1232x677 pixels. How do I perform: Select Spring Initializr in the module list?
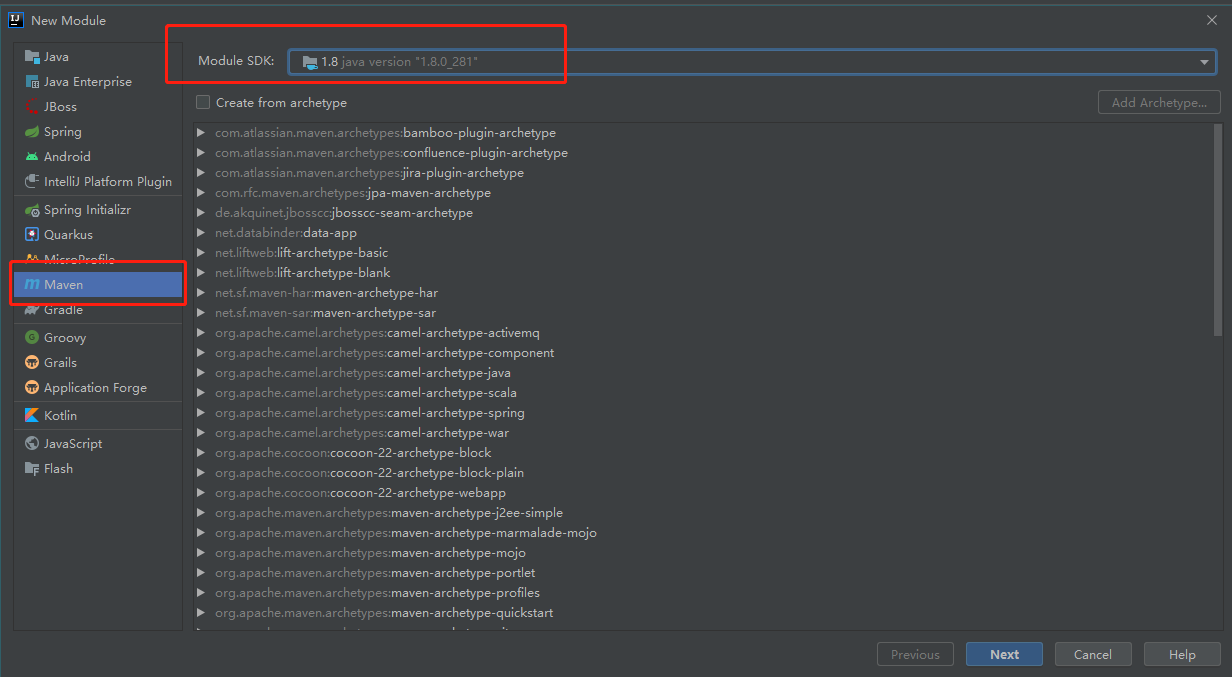(x=87, y=210)
